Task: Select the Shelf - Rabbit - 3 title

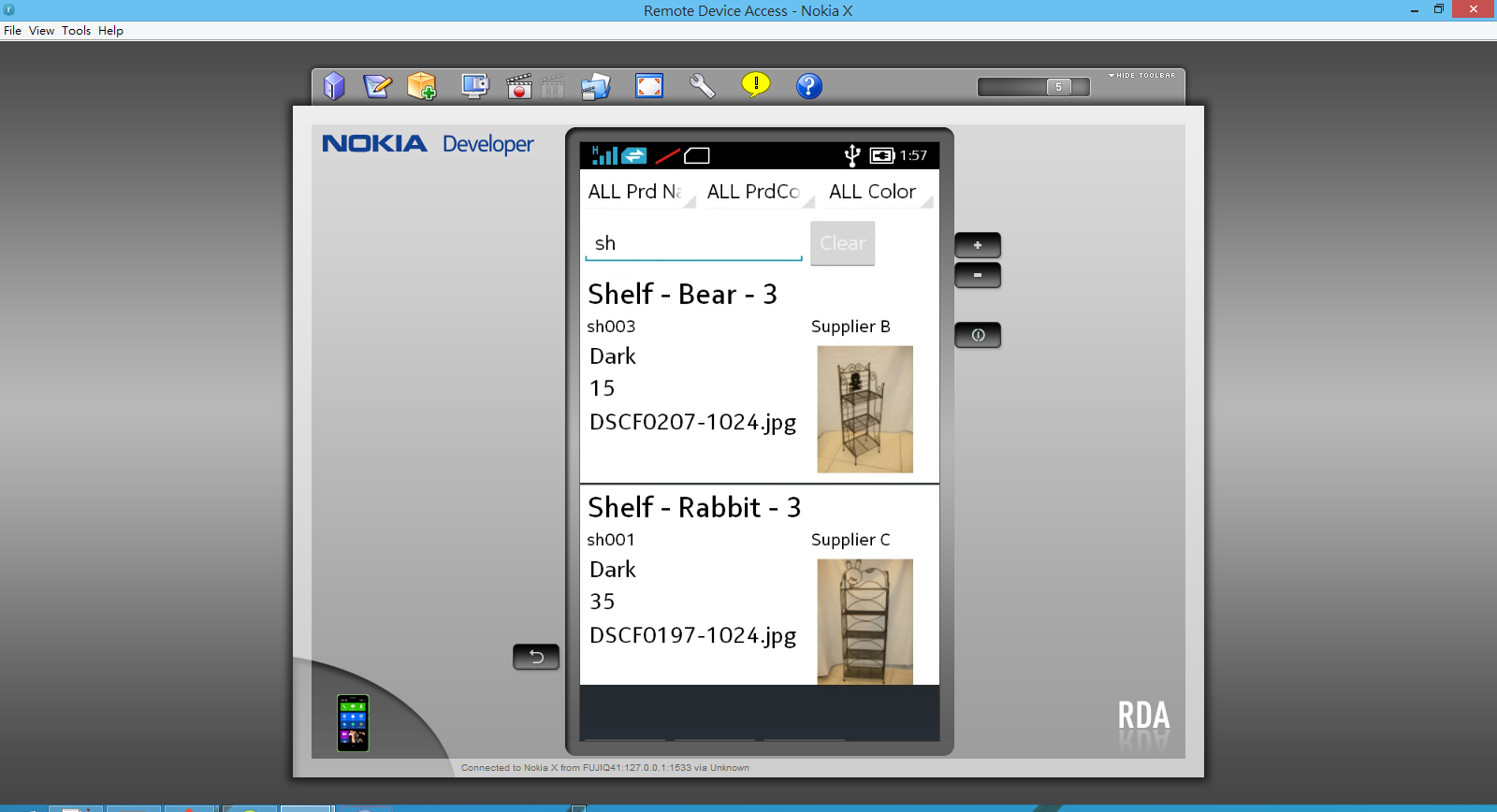Action: 694,508
